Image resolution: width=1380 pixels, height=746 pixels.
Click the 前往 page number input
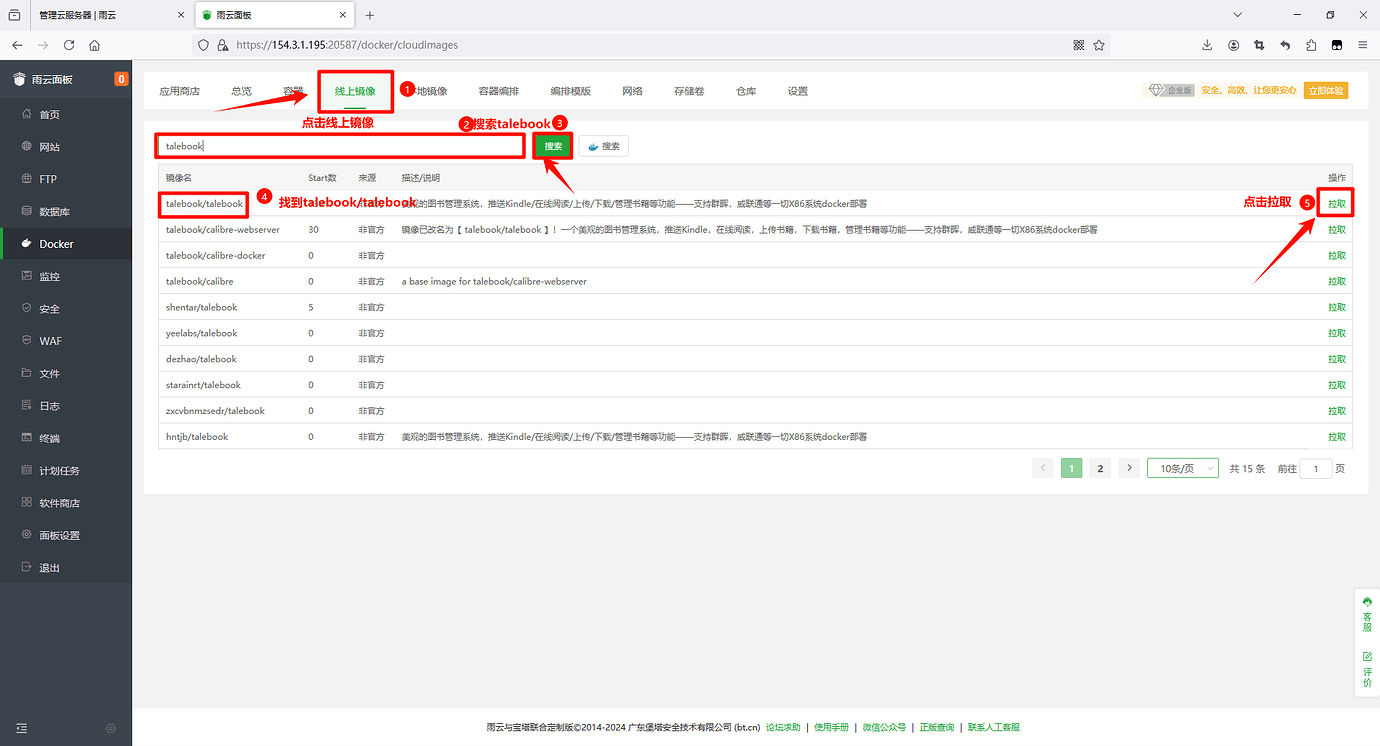click(1315, 468)
